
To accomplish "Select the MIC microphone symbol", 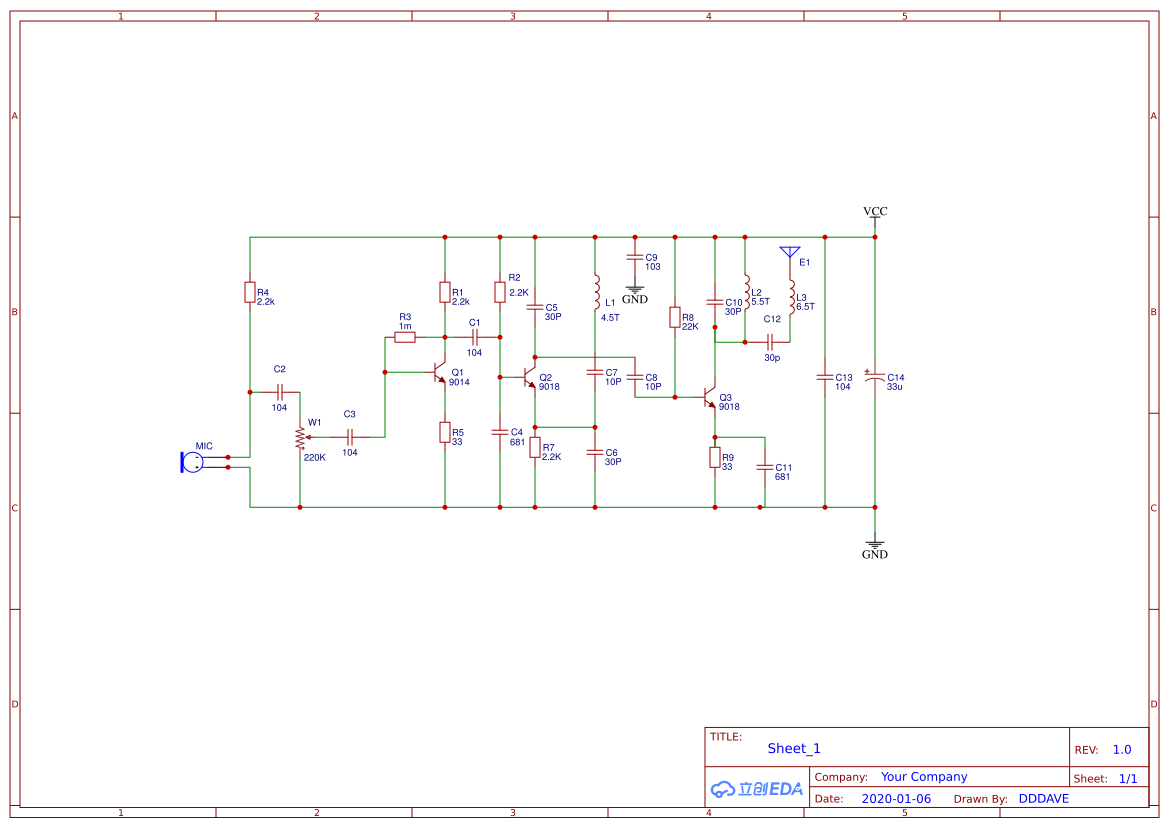I will pos(192,462).
